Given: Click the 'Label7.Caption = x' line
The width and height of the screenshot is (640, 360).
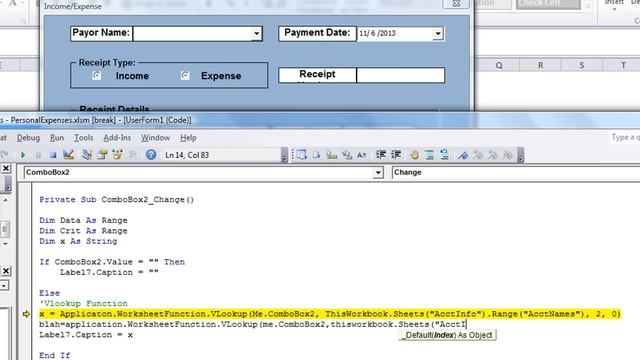Looking at the screenshot, I should click(x=86, y=335).
